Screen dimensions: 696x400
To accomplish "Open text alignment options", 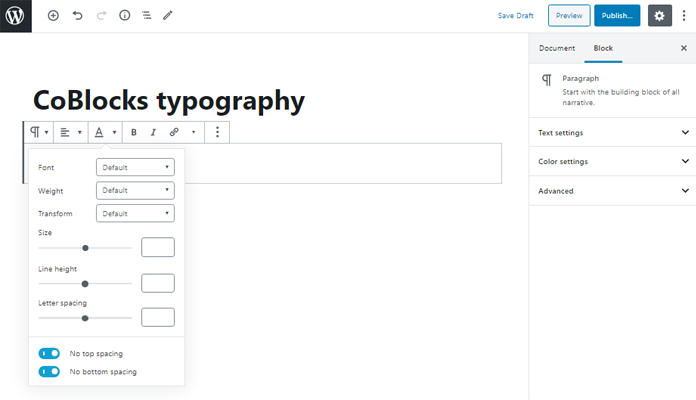I will click(x=71, y=132).
